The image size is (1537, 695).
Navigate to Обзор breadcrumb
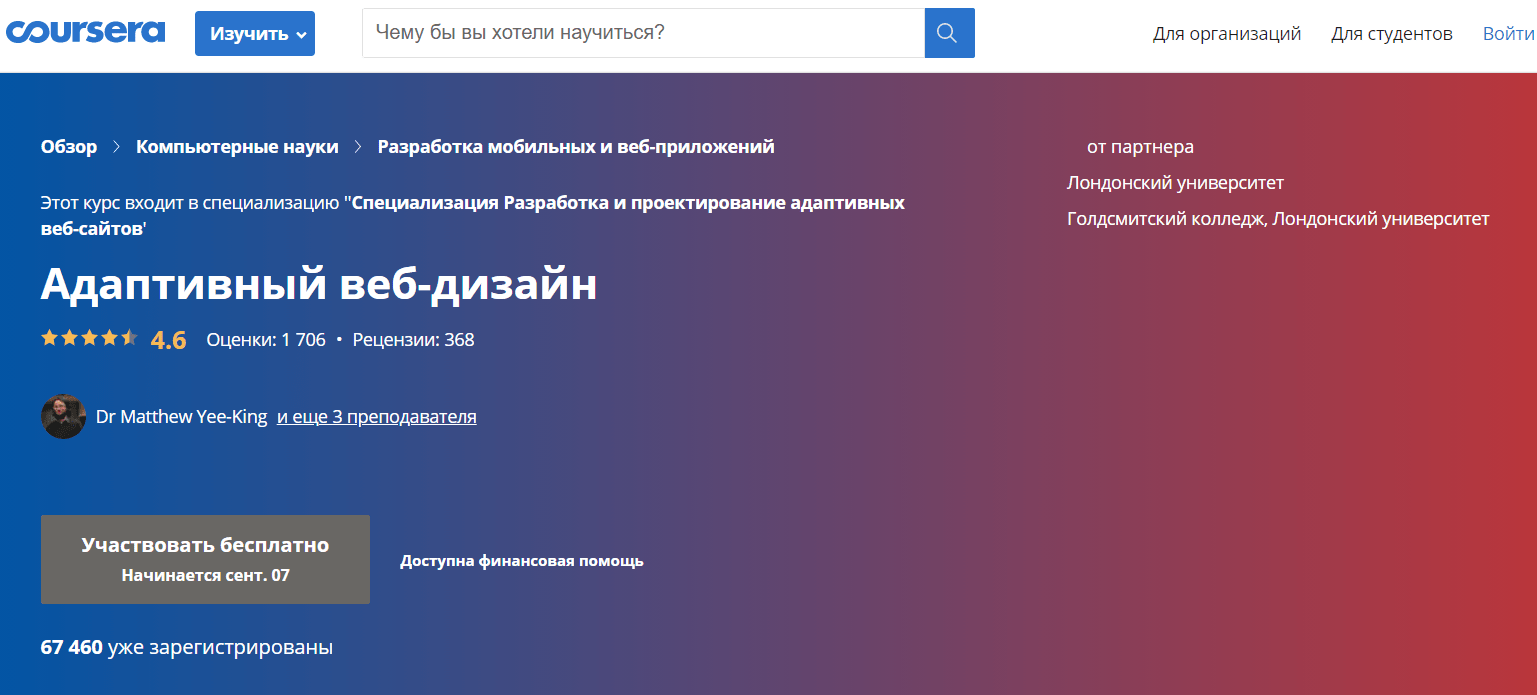point(69,147)
